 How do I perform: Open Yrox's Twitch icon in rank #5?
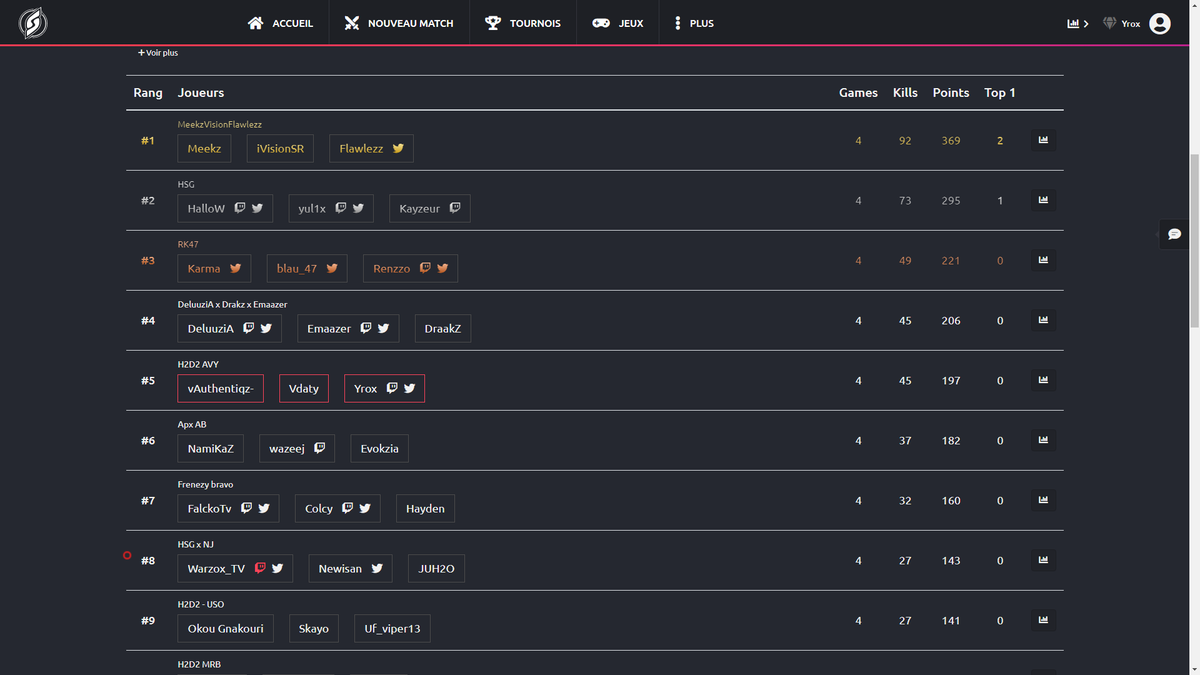(392, 388)
